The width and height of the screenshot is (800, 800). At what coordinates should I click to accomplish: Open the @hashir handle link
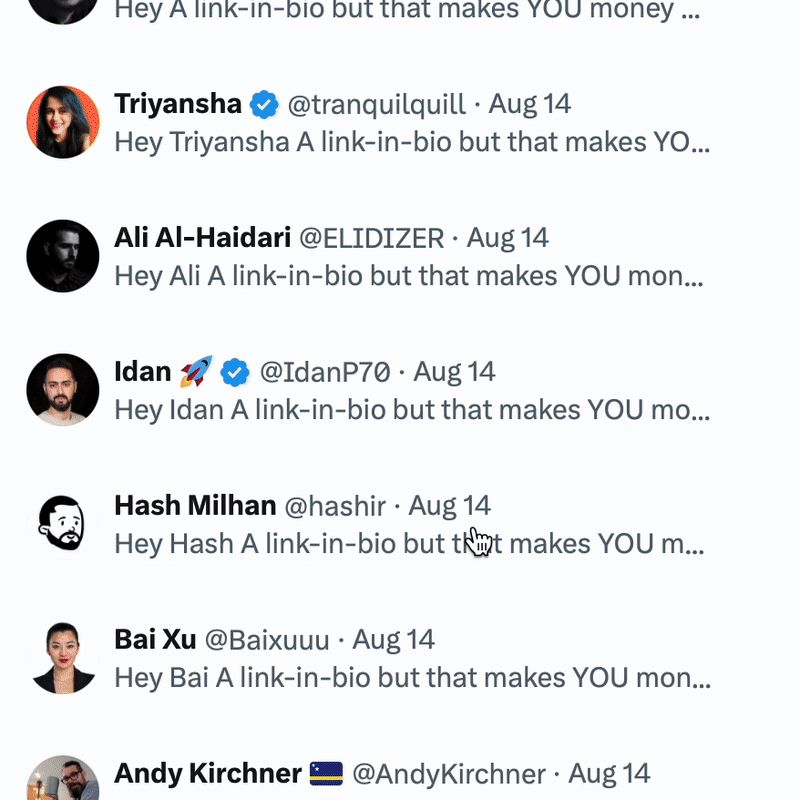click(335, 506)
